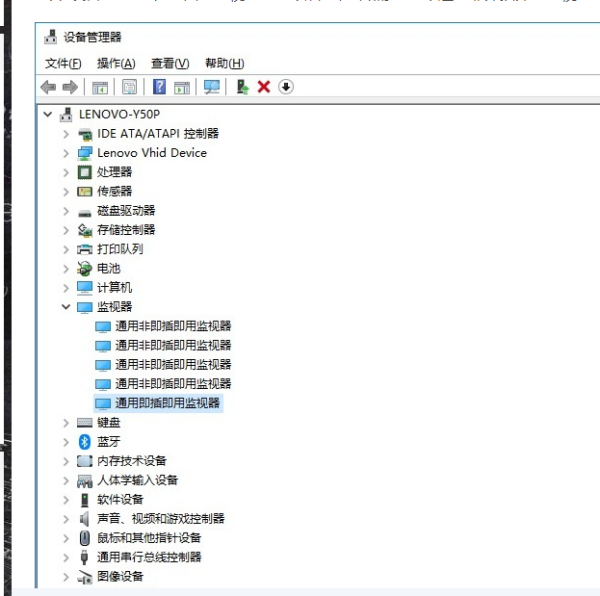Select the second 通用非即插即用监视器 entry
Image resolution: width=600 pixels, height=596 pixels.
click(173, 345)
